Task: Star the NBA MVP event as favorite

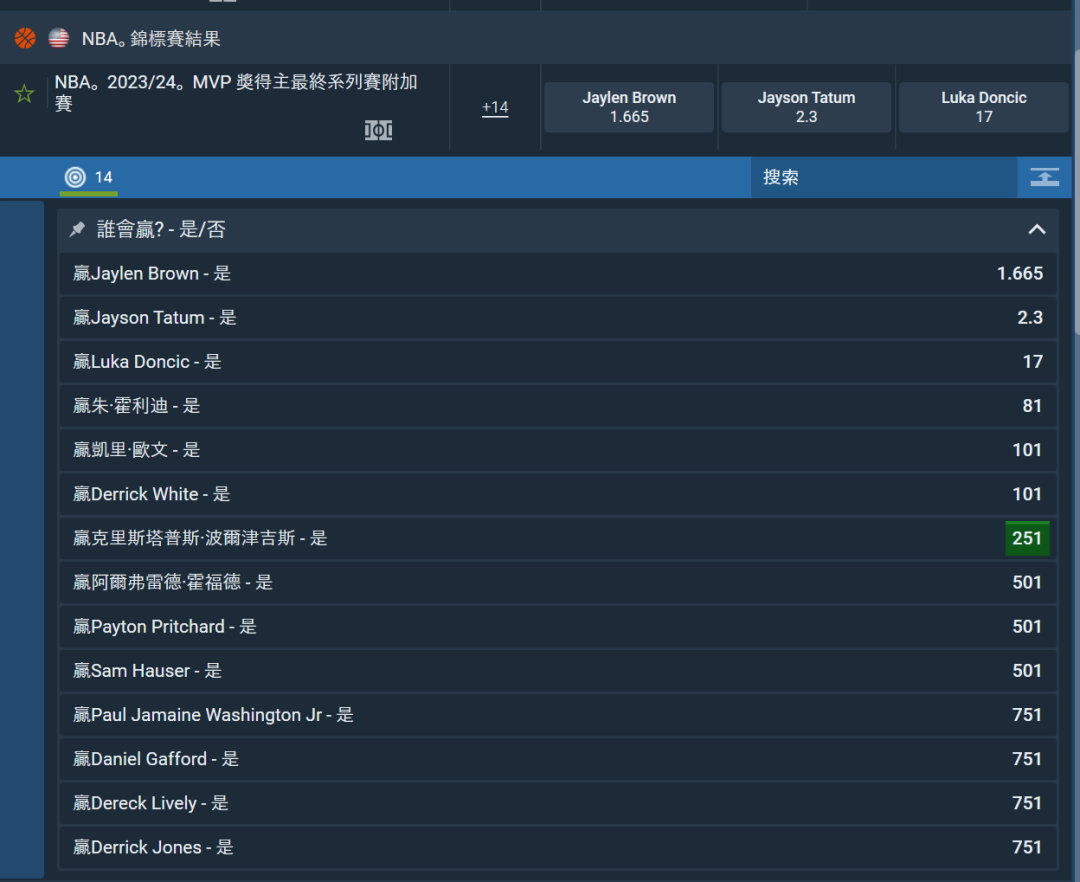Action: point(24,95)
